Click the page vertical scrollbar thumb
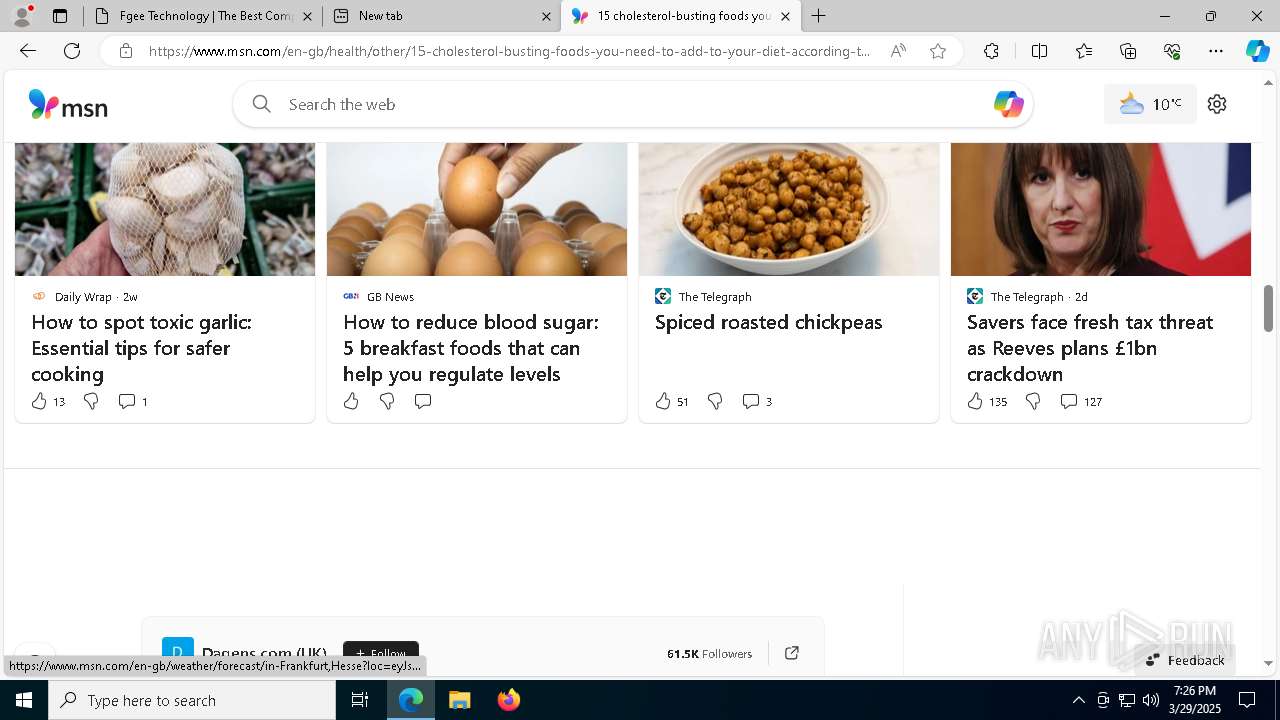 point(1268,307)
